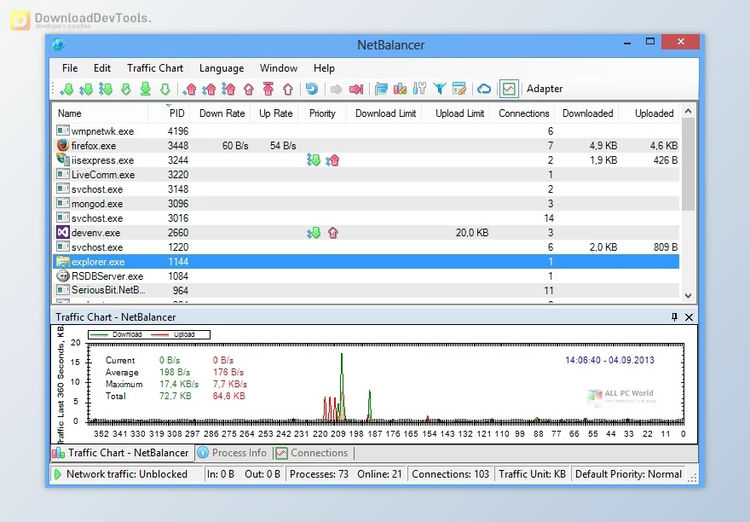This screenshot has width=750, height=522.
Task: Sort by the Uploaded column header
Action: (x=650, y=113)
